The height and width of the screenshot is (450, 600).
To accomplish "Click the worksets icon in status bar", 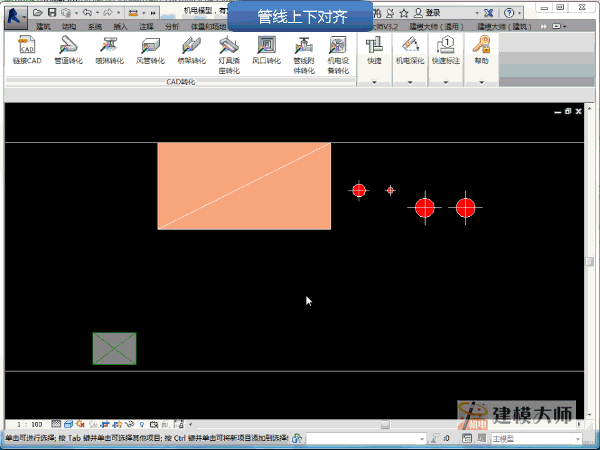I will tap(297, 438).
